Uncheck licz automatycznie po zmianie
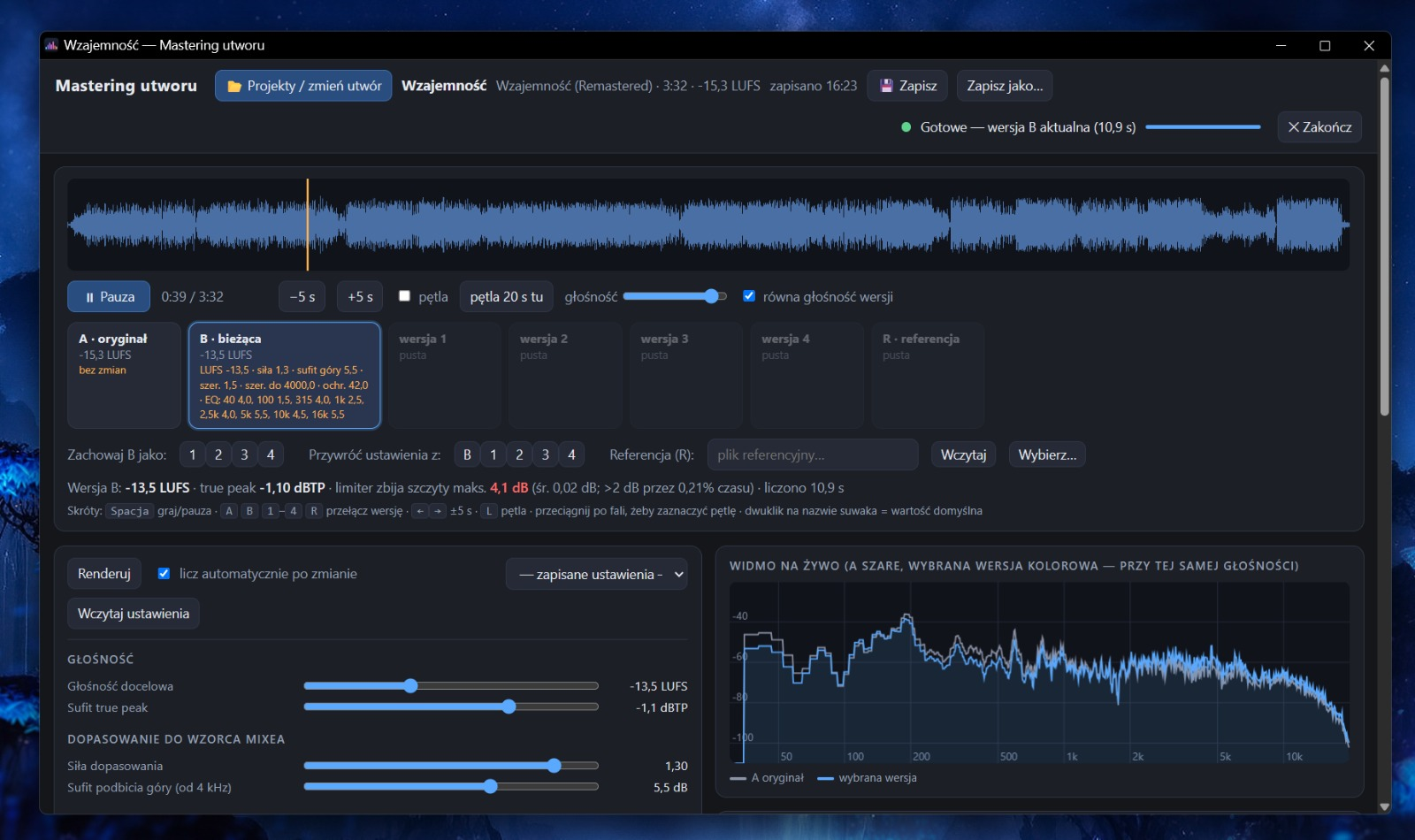The height and width of the screenshot is (840, 1415). click(164, 574)
